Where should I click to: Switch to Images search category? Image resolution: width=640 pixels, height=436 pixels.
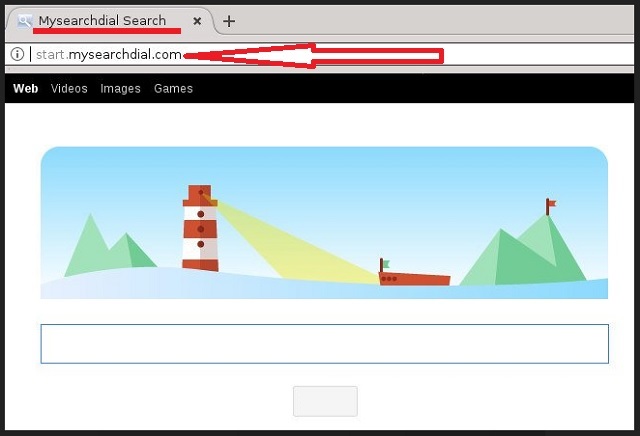(120, 89)
